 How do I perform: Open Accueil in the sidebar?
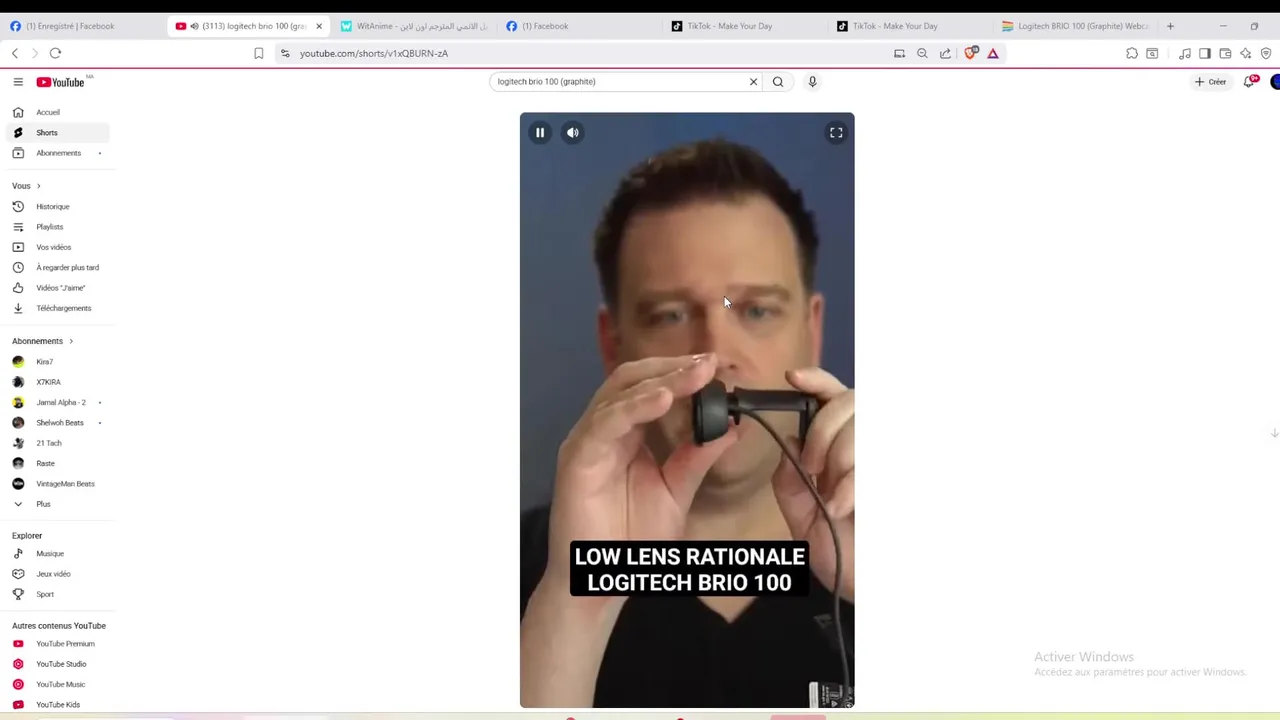click(x=58, y=112)
